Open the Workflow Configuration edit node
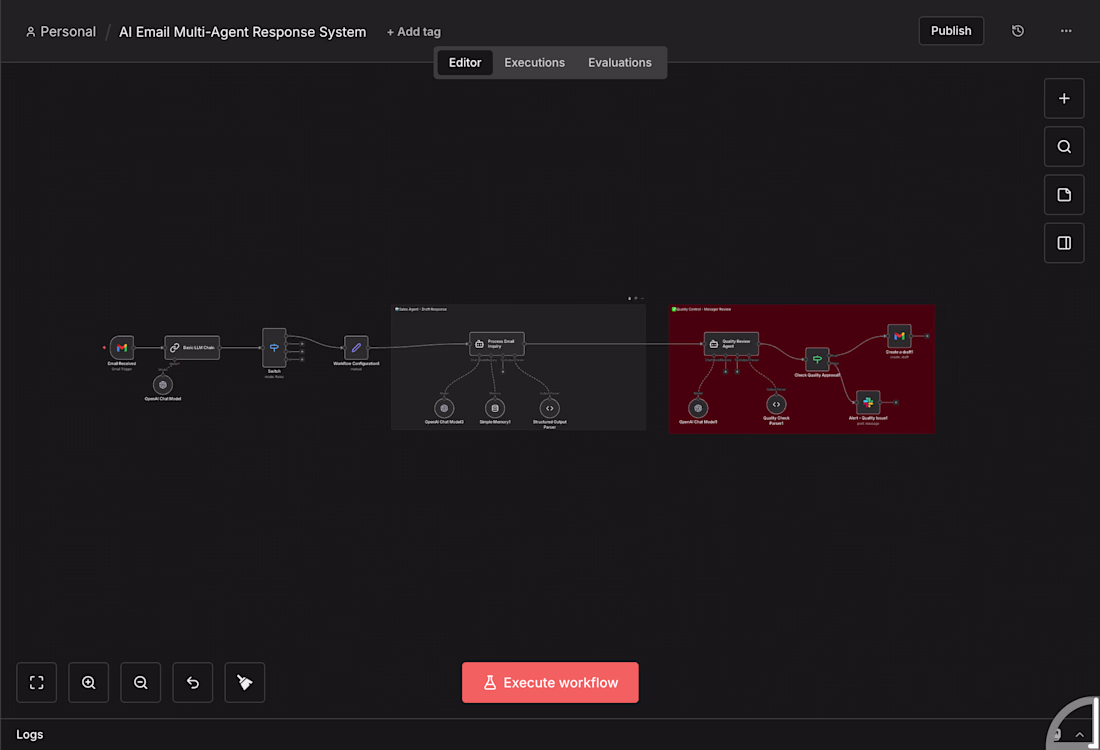 point(356,347)
